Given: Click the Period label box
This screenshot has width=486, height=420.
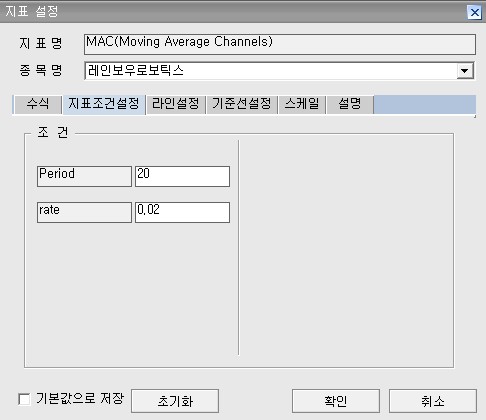Looking at the screenshot, I should pyautogui.click(x=84, y=176).
